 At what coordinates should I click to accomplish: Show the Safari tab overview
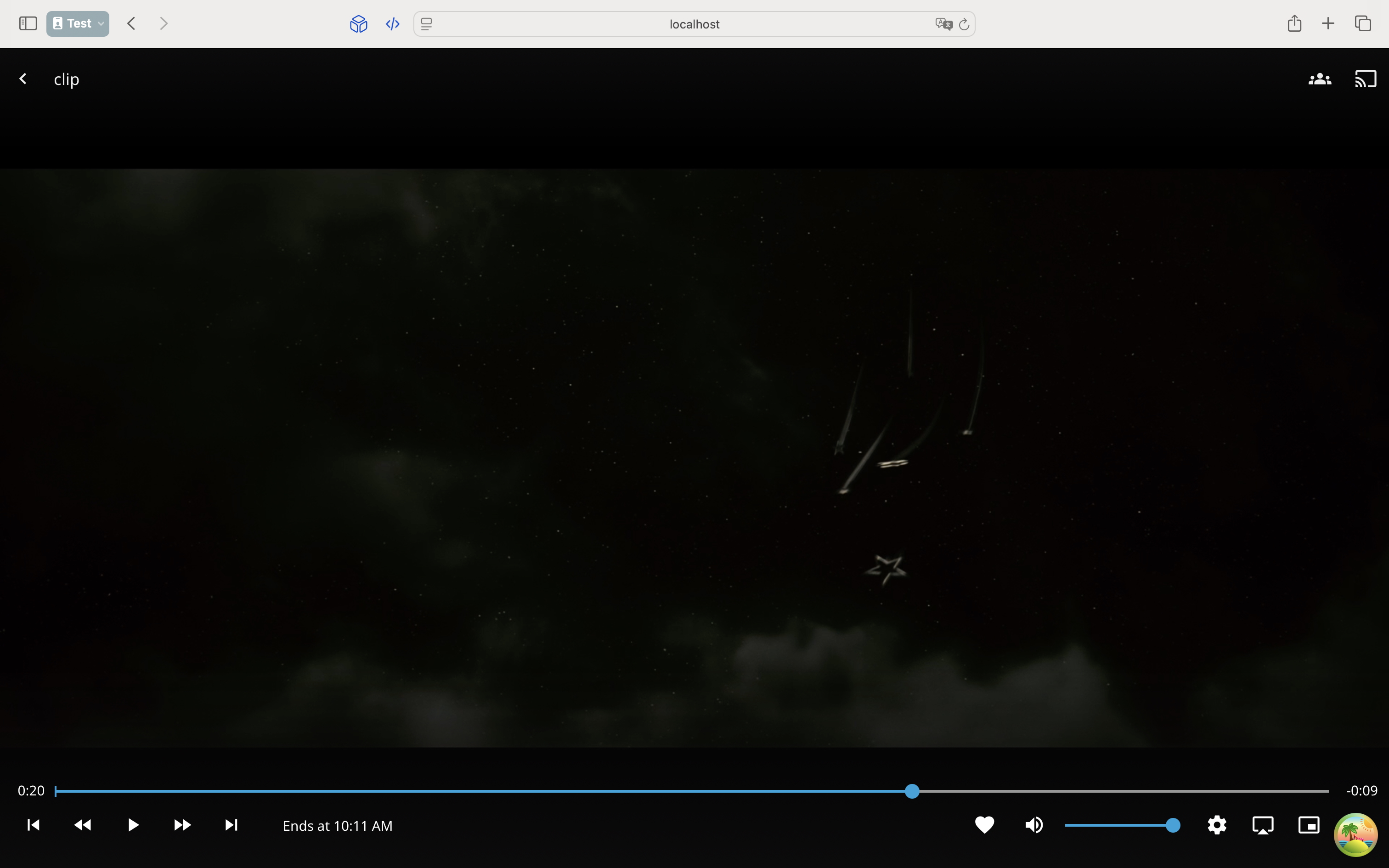click(1363, 23)
